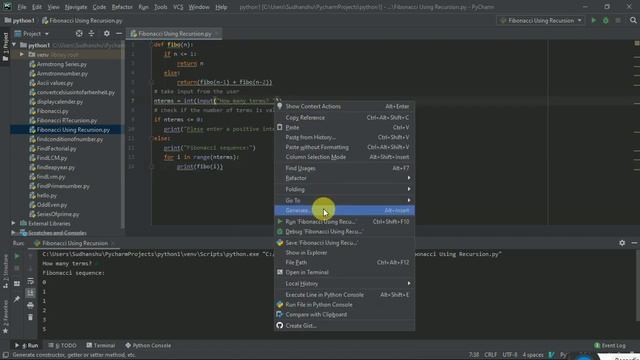Click the print icon in Run panel
The width and height of the screenshot is (640, 360).
click(30, 305)
